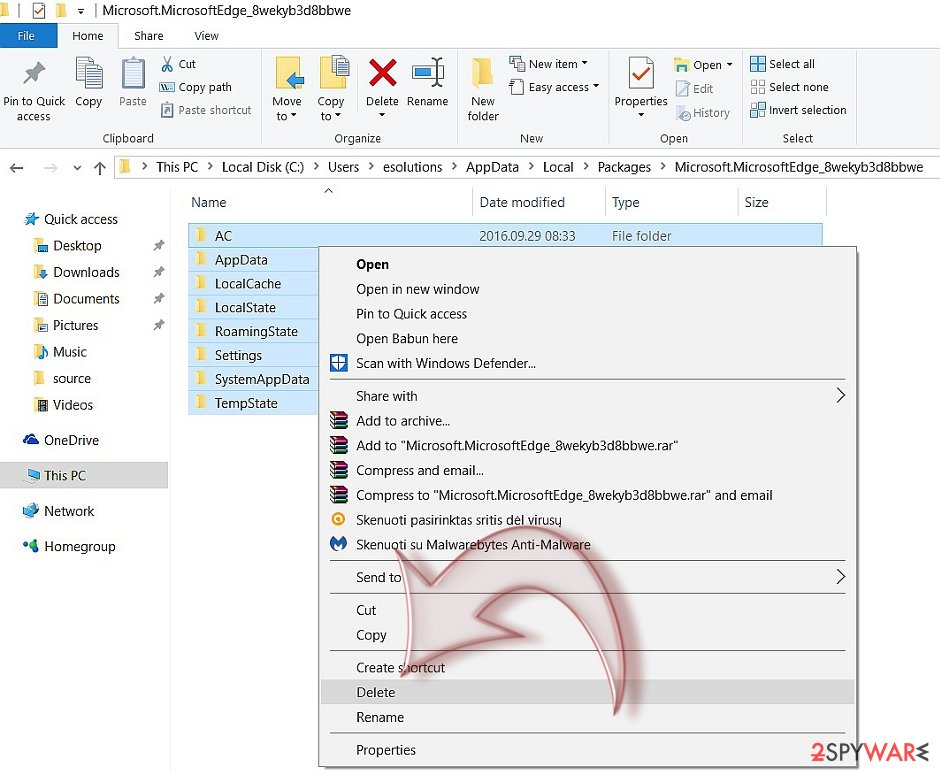This screenshot has height=772, width=940.
Task: Expand the Open button dropdown arrow
Action: pos(730,64)
